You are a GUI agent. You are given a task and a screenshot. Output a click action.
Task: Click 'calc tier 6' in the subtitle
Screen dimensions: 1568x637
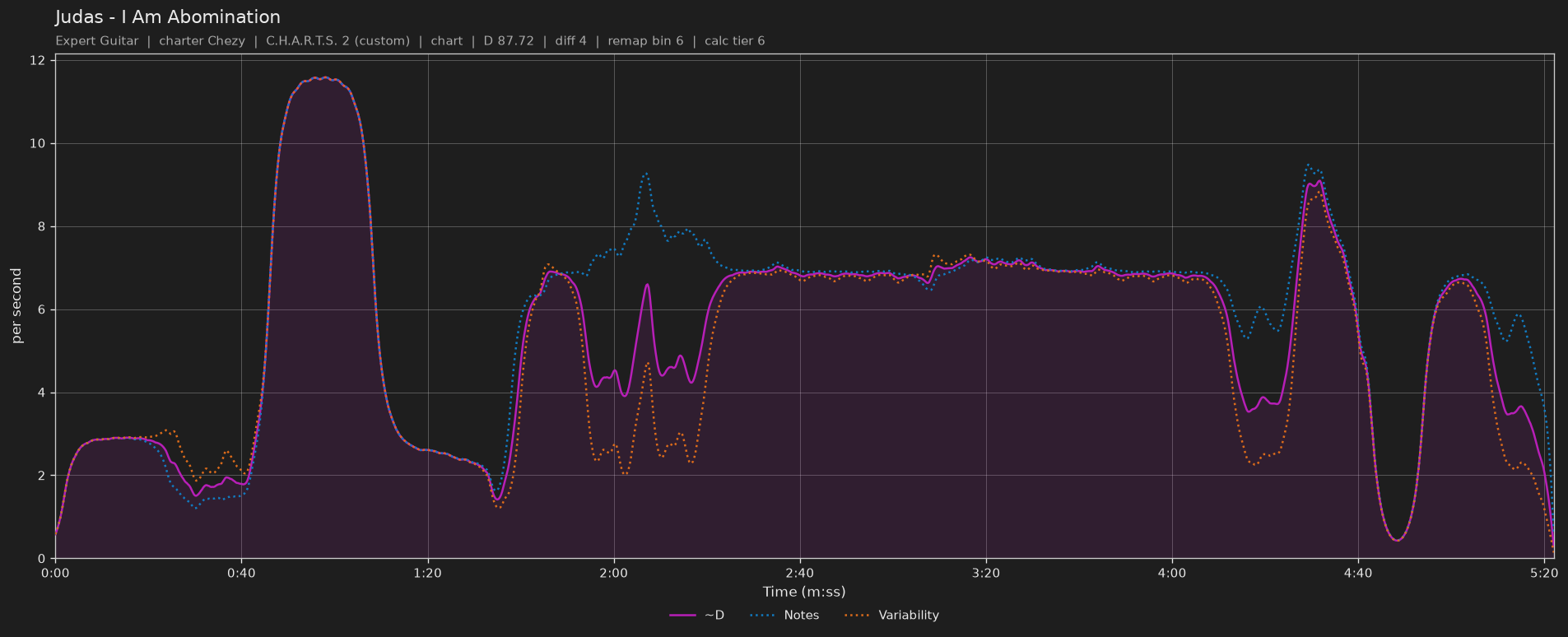tap(734, 41)
